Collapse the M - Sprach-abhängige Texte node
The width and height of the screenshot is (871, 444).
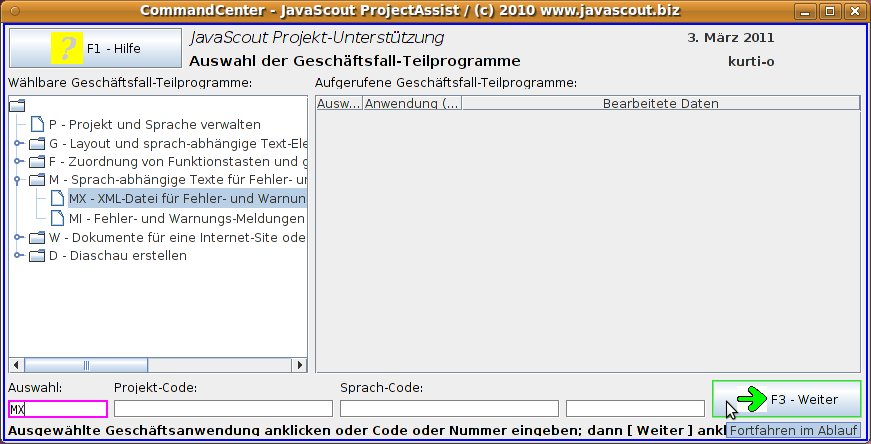pyautogui.click(x=17, y=181)
